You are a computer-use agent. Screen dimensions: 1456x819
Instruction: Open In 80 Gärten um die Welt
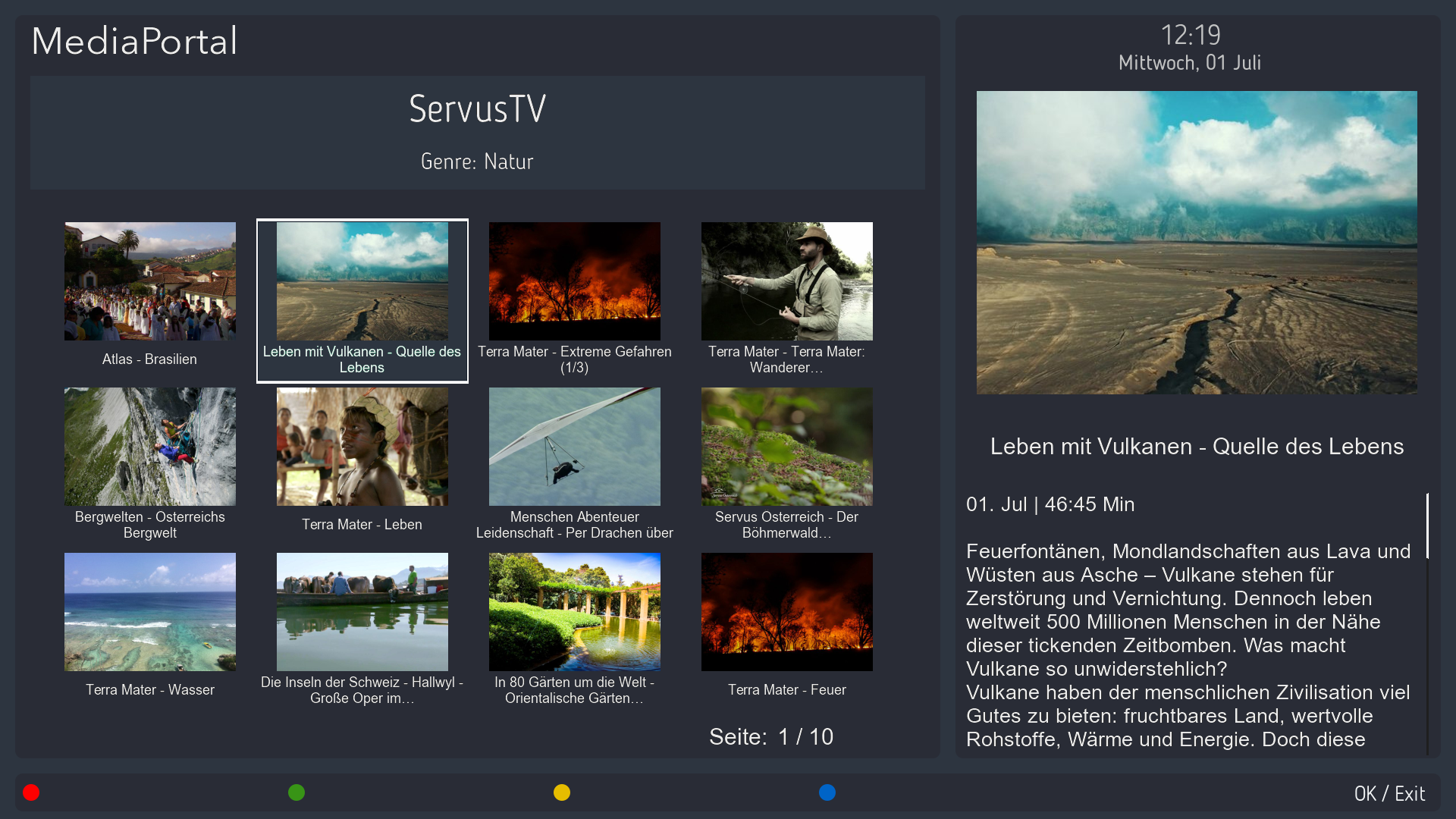(575, 612)
